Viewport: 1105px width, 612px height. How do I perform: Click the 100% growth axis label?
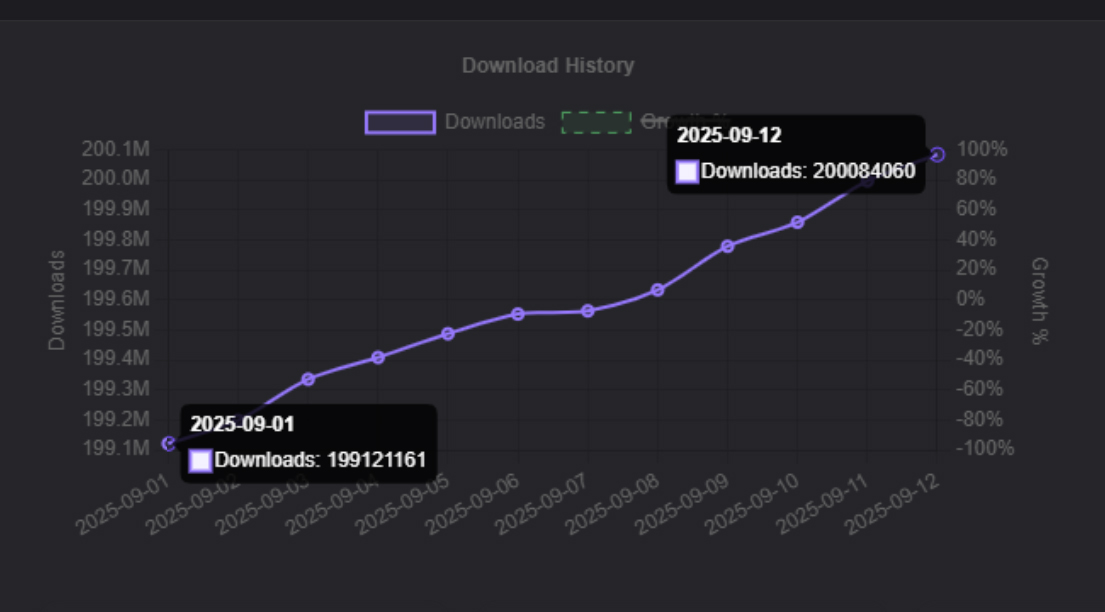(x=982, y=149)
